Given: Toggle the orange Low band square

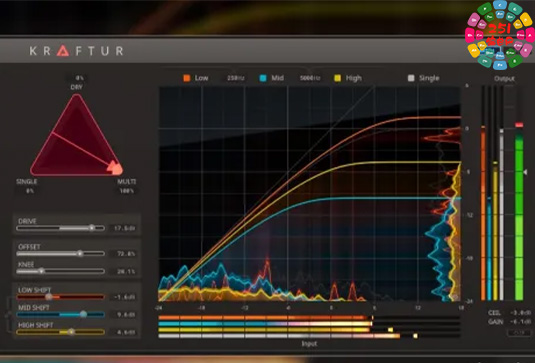Looking at the screenshot, I should pos(187,78).
